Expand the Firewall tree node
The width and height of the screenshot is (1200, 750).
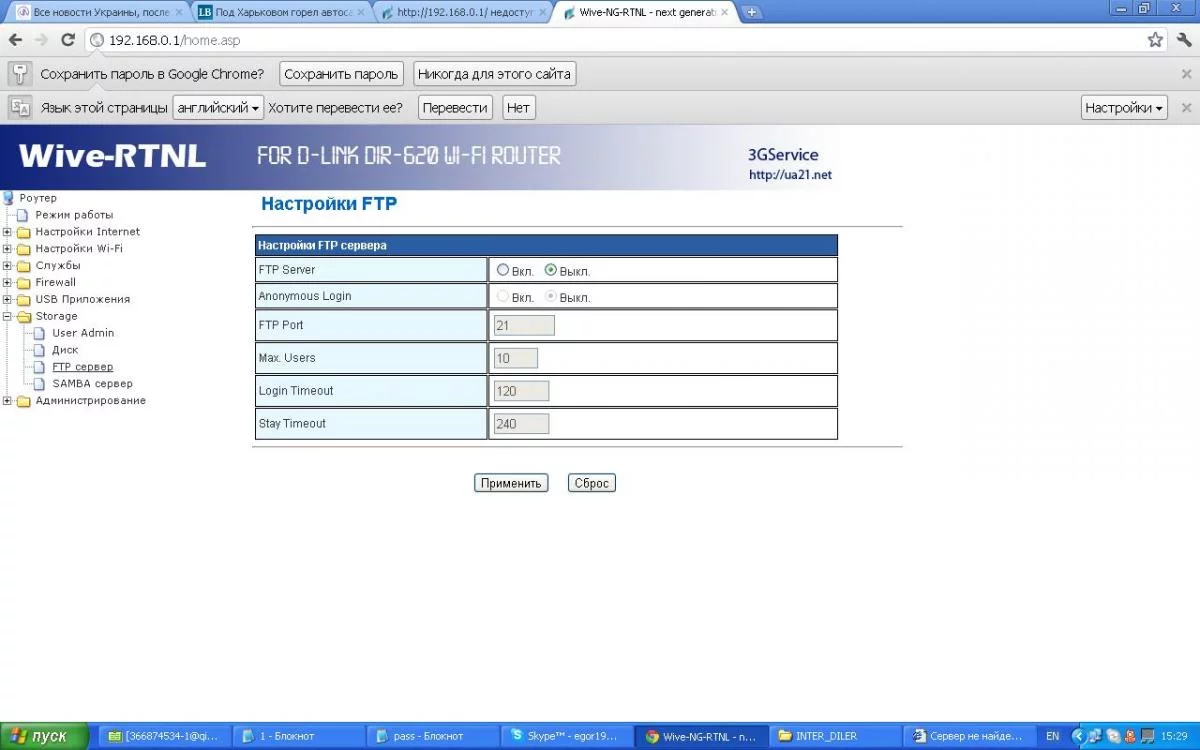pos(7,283)
